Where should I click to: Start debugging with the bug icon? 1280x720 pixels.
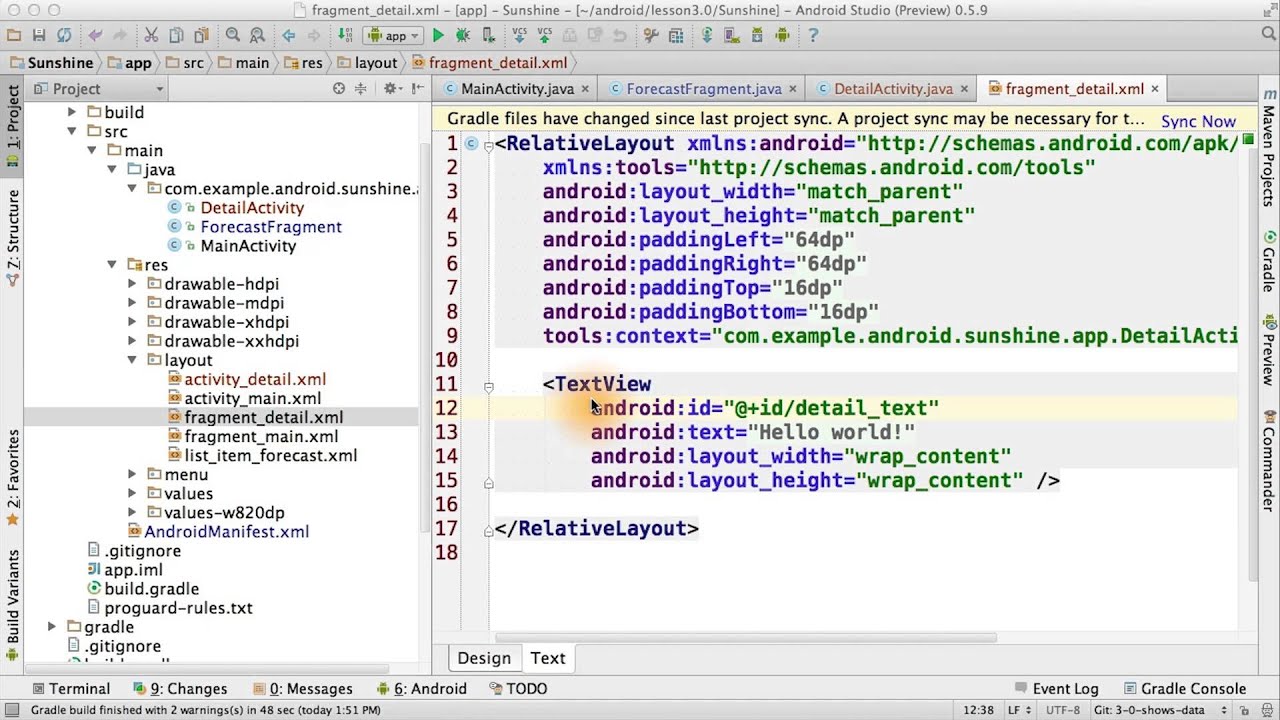[x=463, y=35]
